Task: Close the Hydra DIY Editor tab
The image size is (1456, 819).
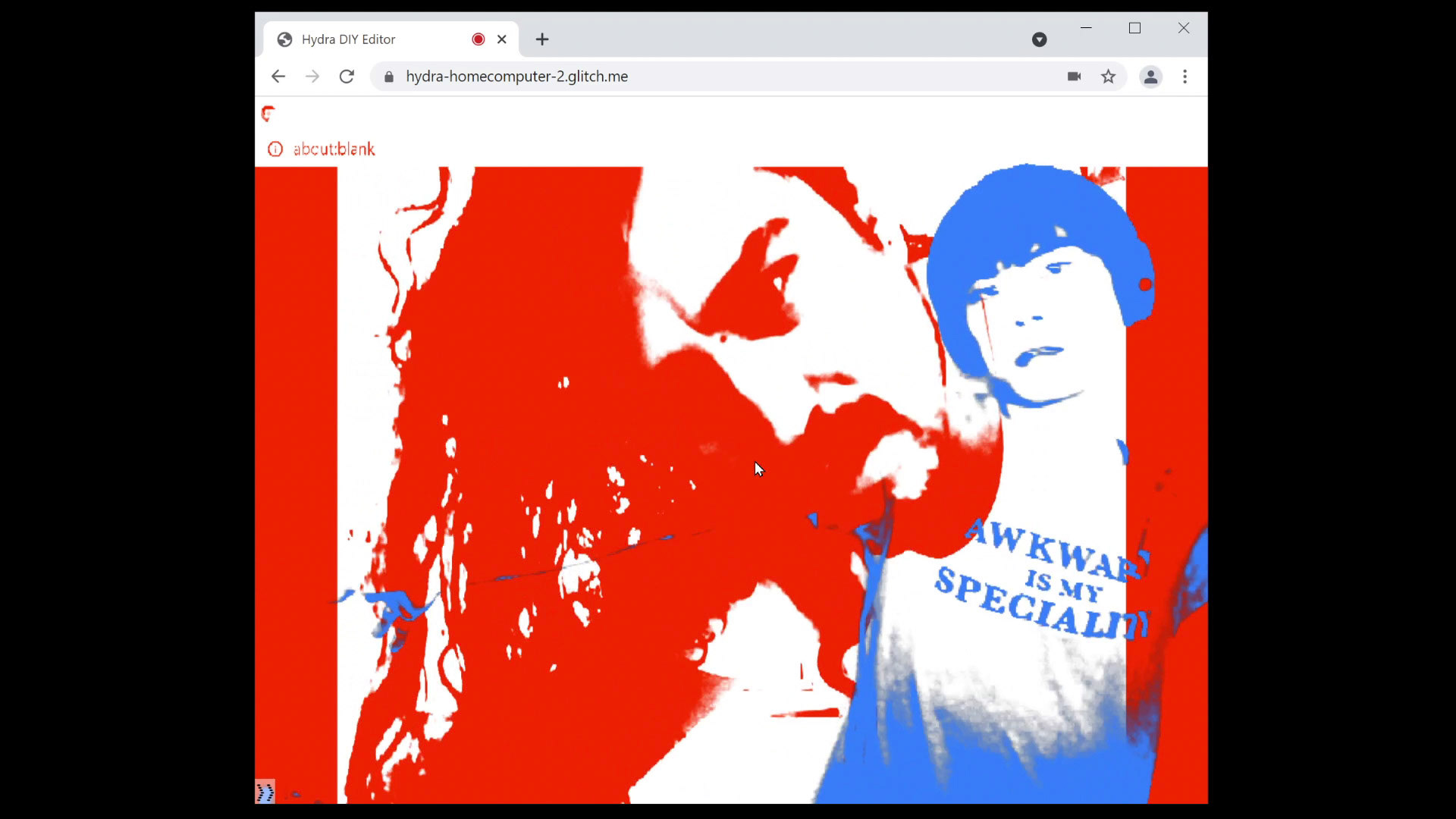Action: [501, 39]
